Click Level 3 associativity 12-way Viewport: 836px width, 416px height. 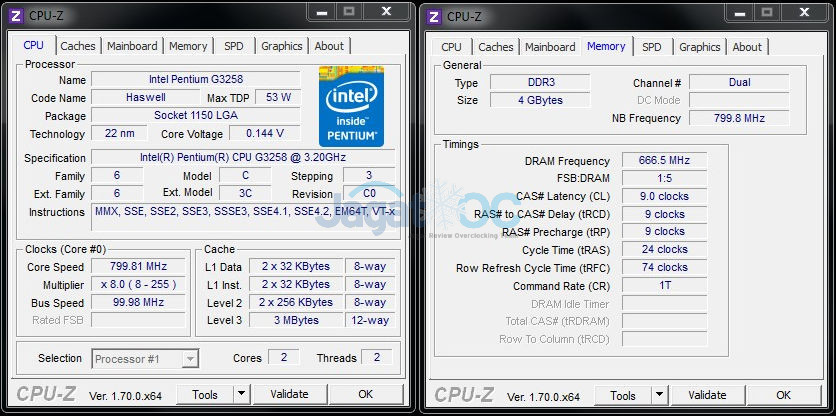click(x=370, y=320)
